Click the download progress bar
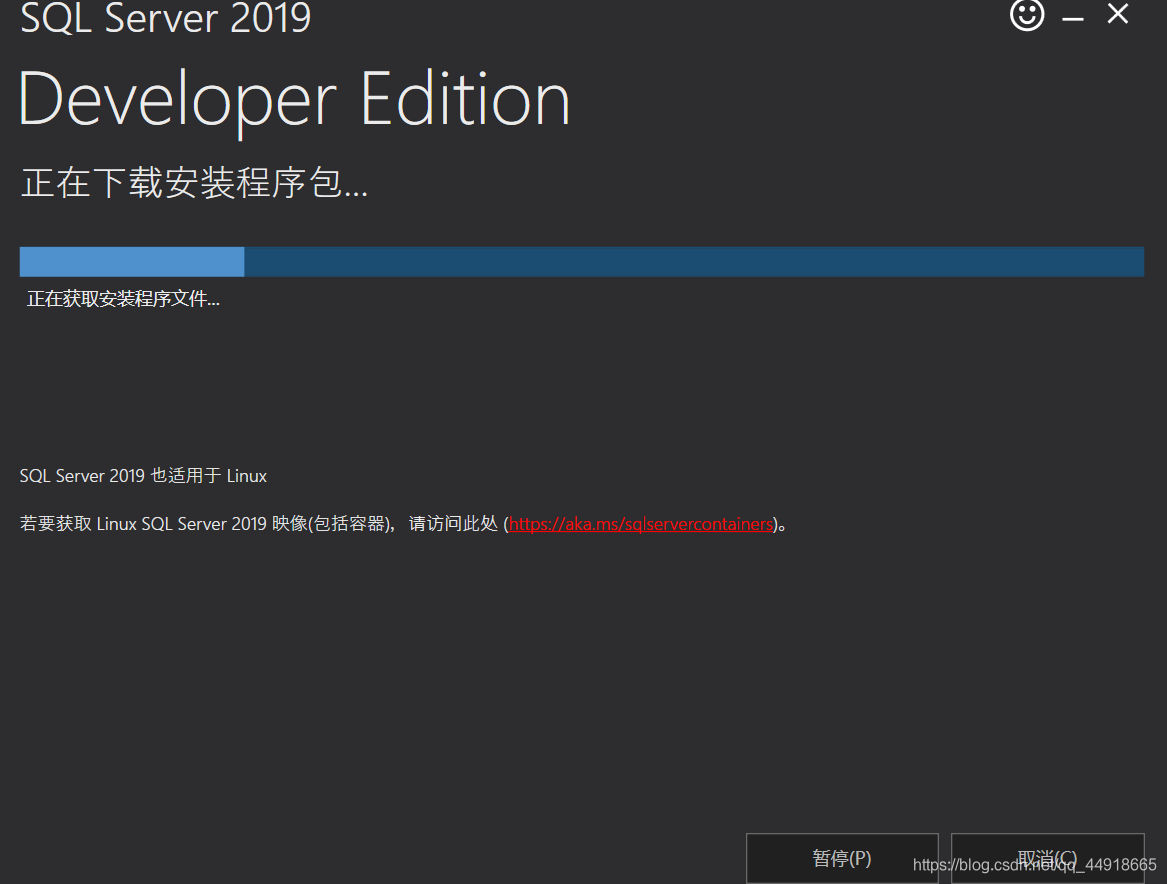 (581, 262)
